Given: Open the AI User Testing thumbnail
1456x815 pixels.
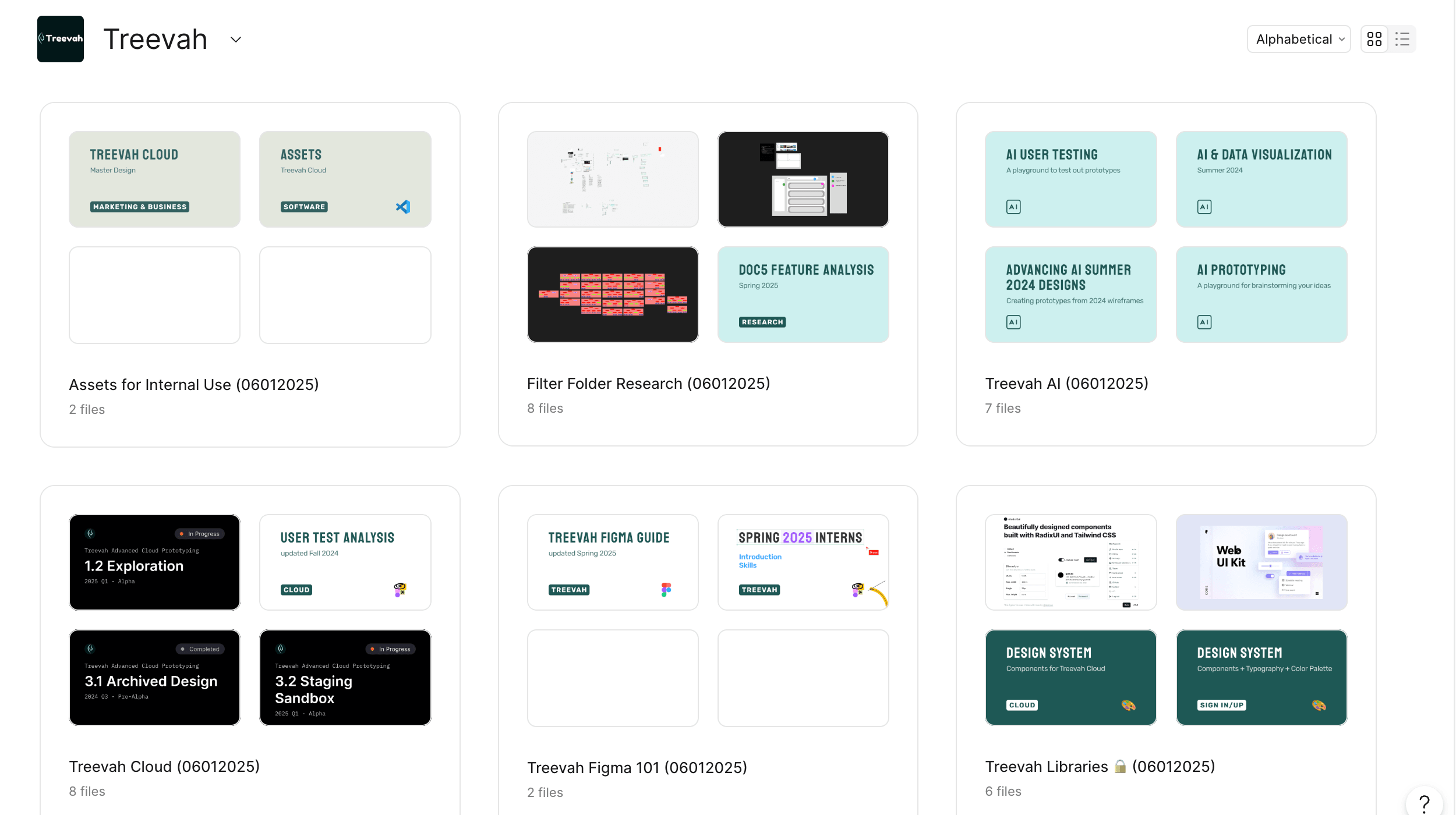Looking at the screenshot, I should [1070, 179].
